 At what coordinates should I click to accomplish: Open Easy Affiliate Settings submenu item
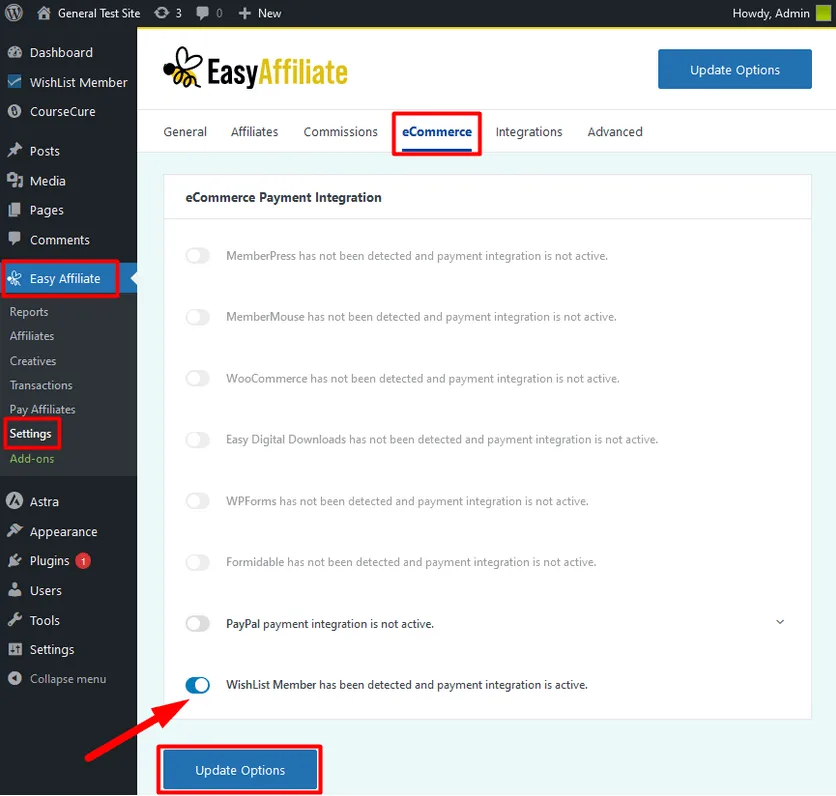[x=30, y=433]
